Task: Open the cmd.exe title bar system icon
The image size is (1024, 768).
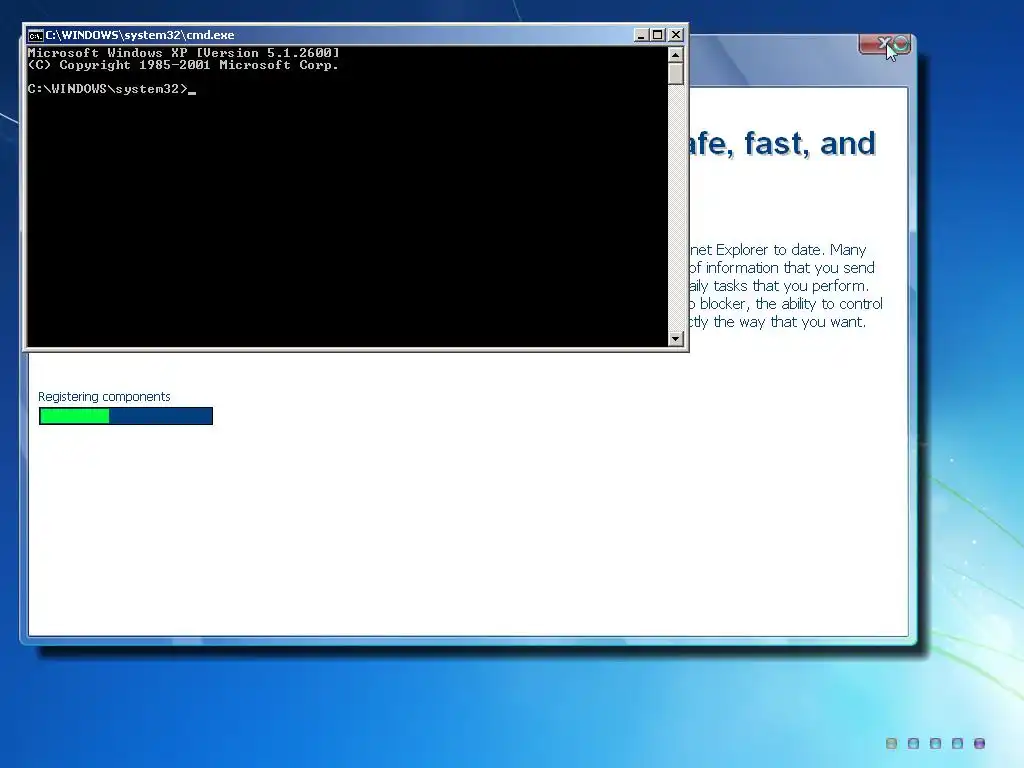Action: (x=35, y=35)
